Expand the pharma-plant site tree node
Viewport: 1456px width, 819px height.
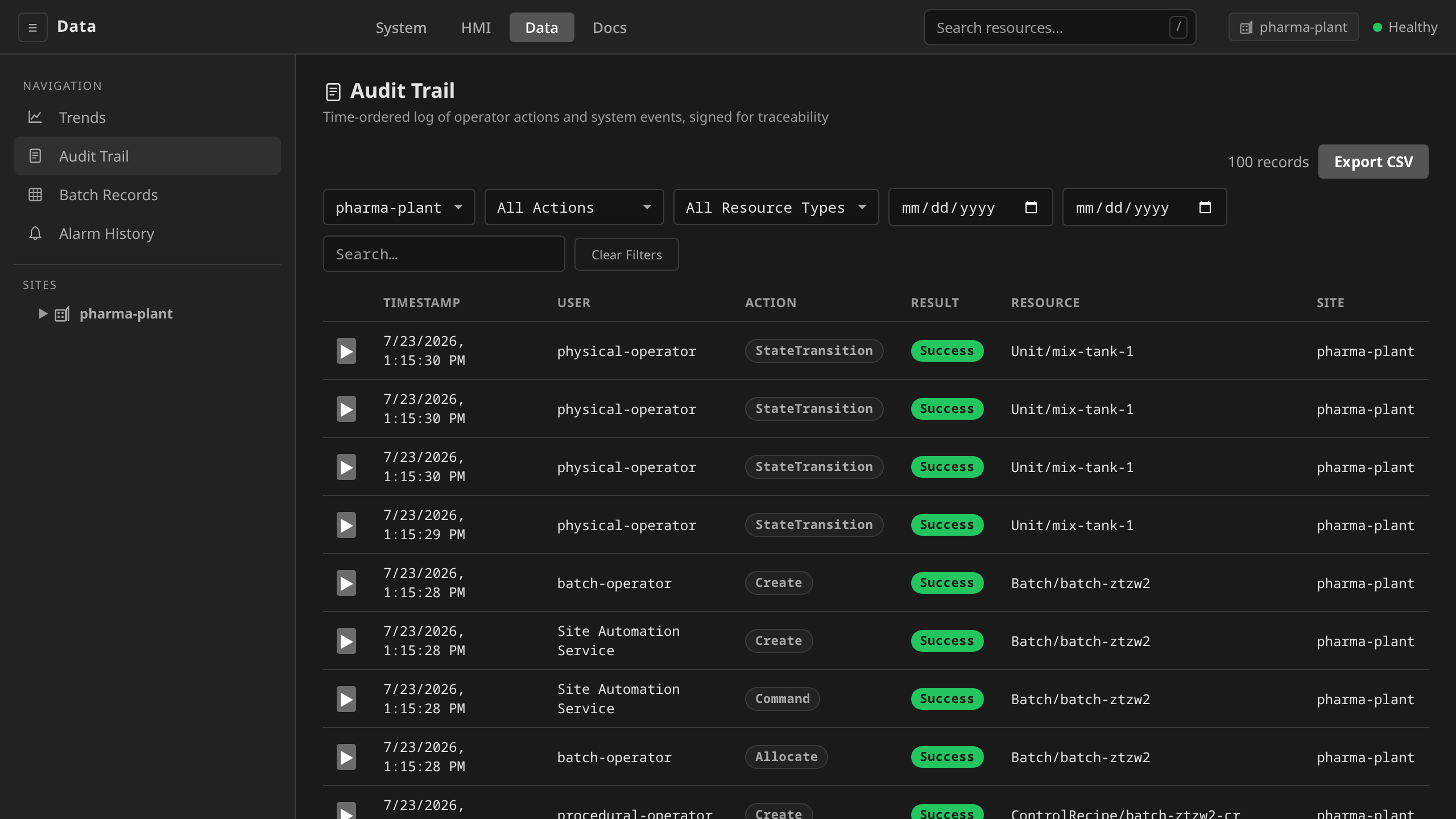[43, 314]
